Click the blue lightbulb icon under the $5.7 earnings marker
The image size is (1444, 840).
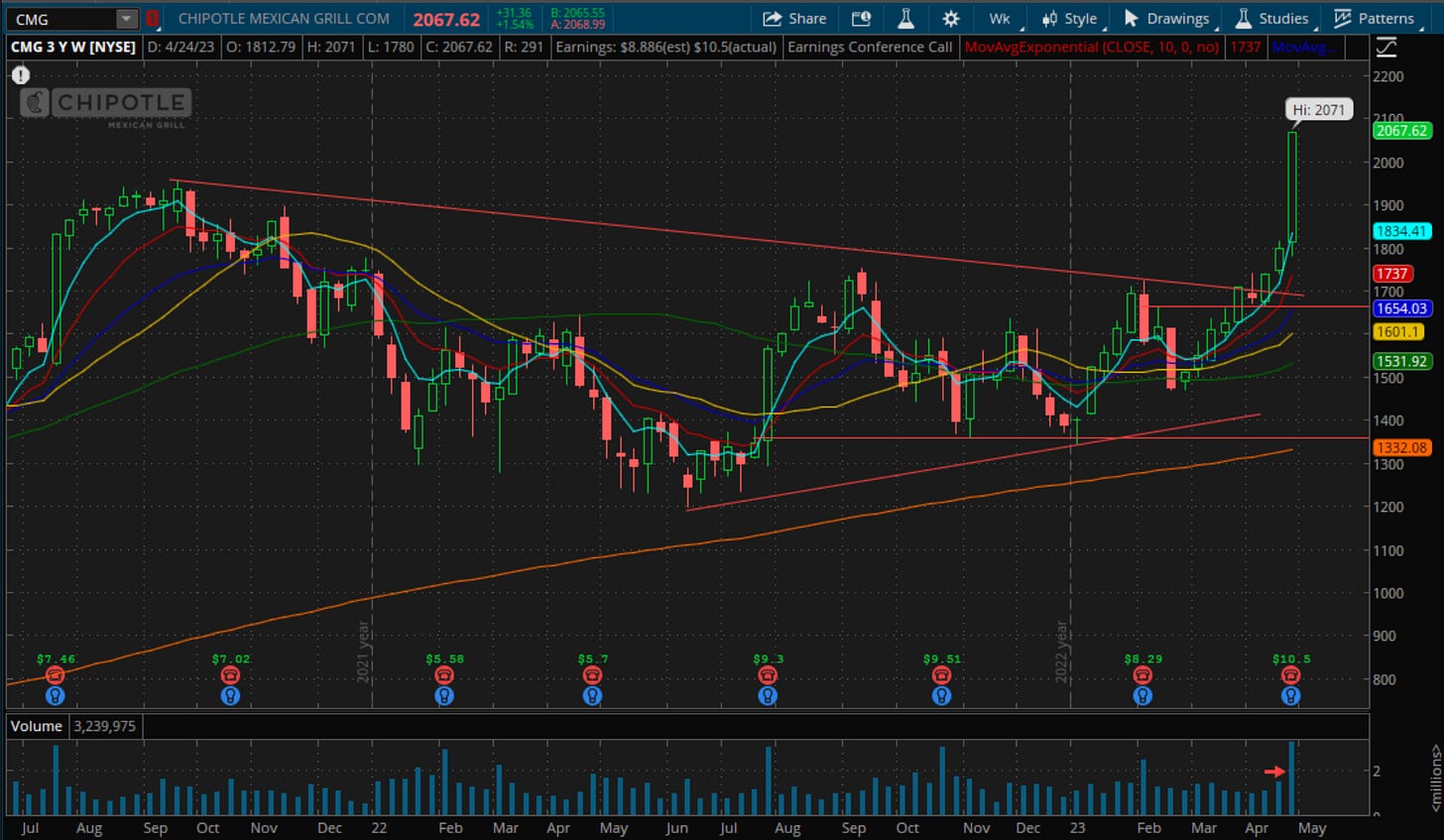592,696
